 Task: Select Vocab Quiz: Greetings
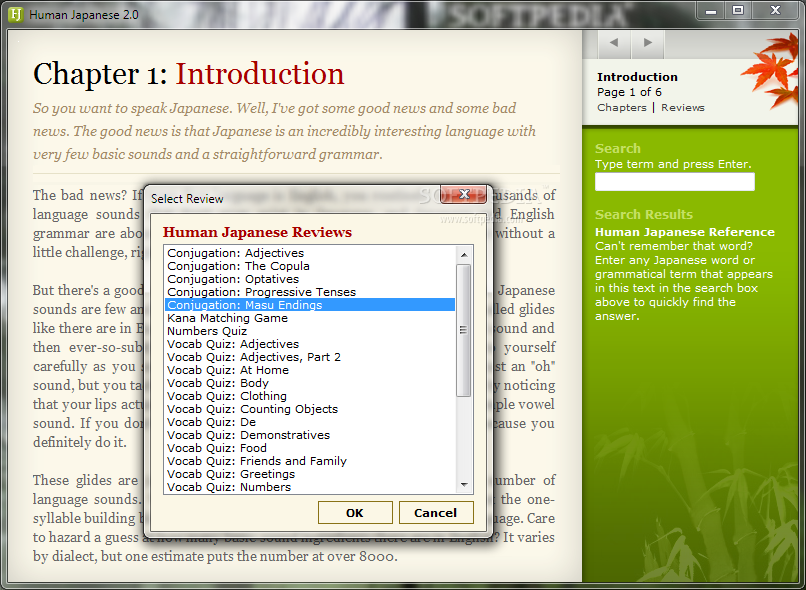310,474
